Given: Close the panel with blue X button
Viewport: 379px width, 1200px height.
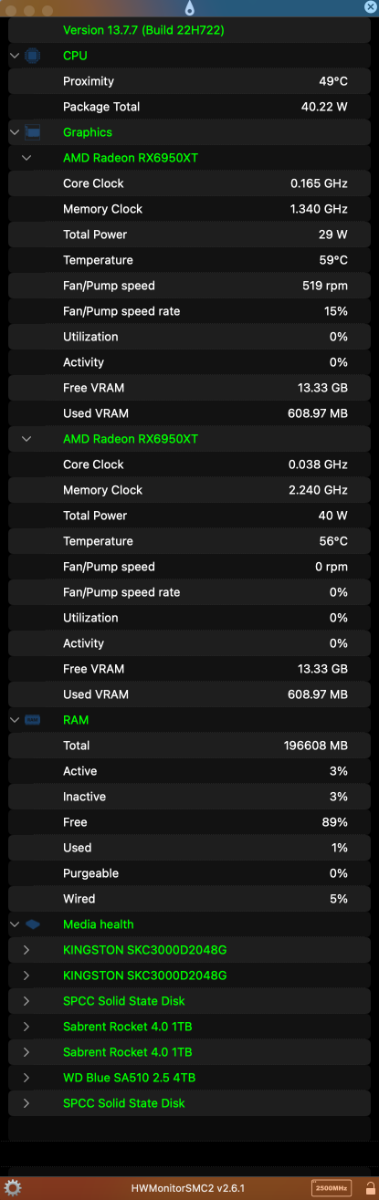Looking at the screenshot, I should pos(371,8).
